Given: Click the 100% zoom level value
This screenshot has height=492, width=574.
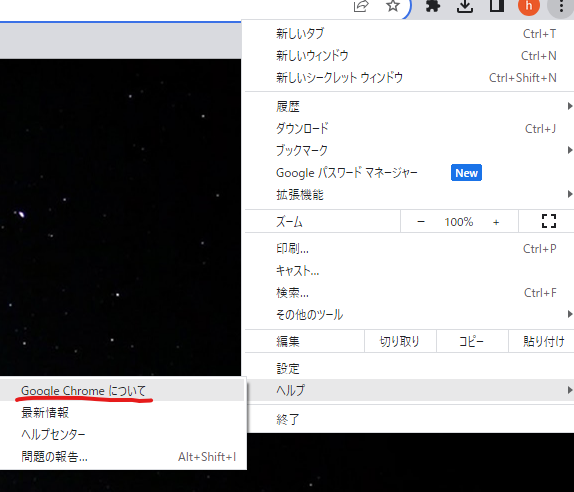Looking at the screenshot, I should tap(459, 222).
